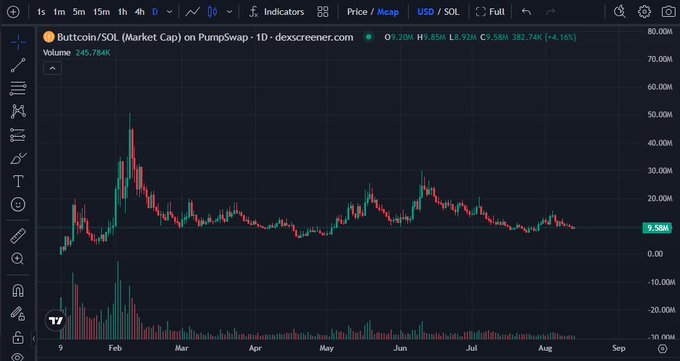Screen dimensions: 680x361
Task: Open the Fibonacci retracement tool
Action: point(18,89)
